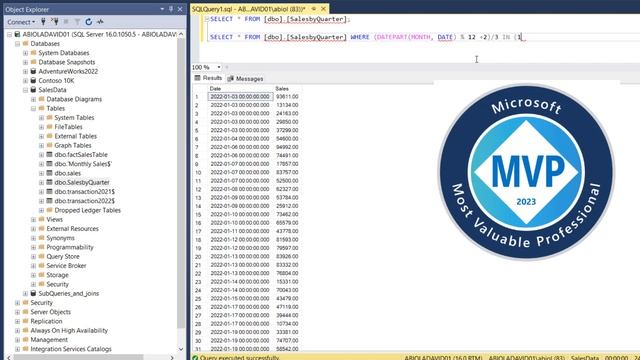Select the dbo.transaction2021$ table icon
640x360 pixels.
tap(49, 191)
